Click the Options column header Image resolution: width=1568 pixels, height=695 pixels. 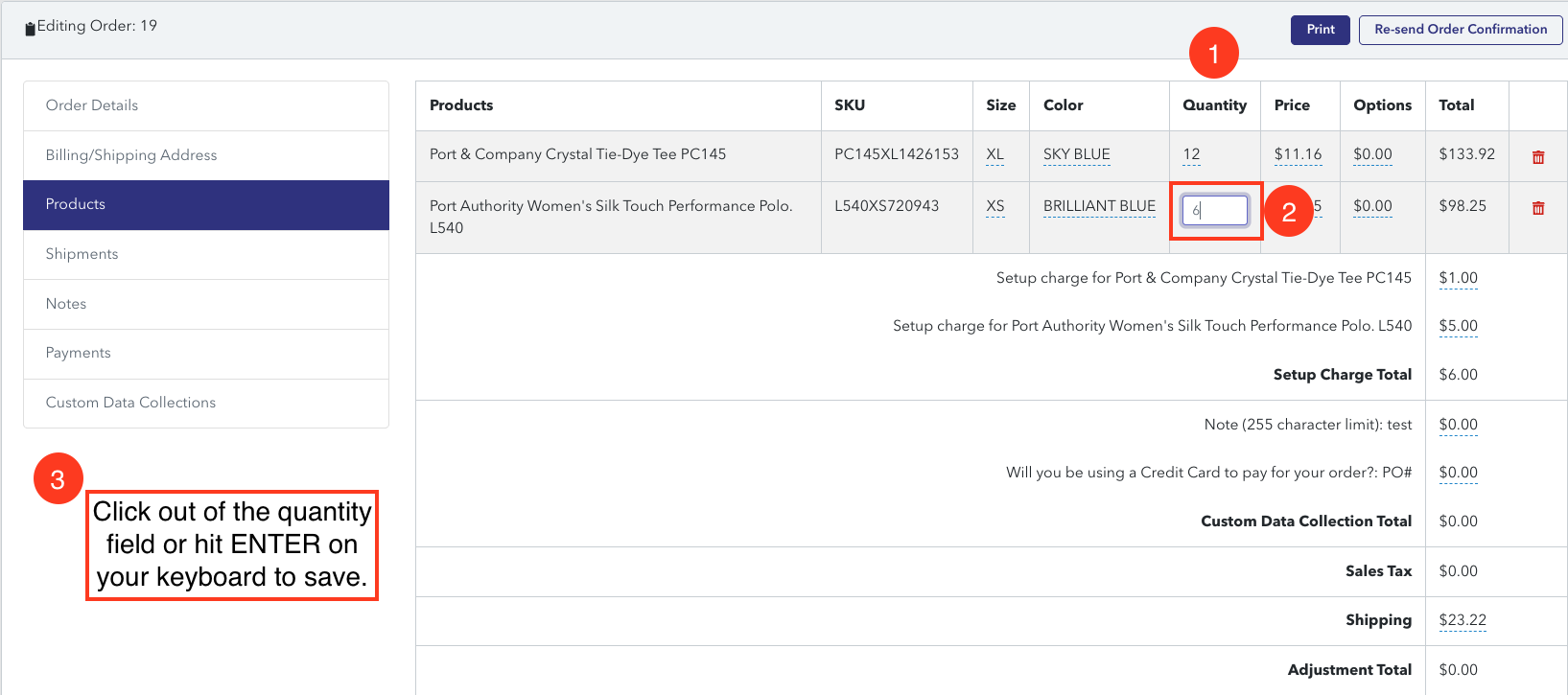(x=1382, y=105)
